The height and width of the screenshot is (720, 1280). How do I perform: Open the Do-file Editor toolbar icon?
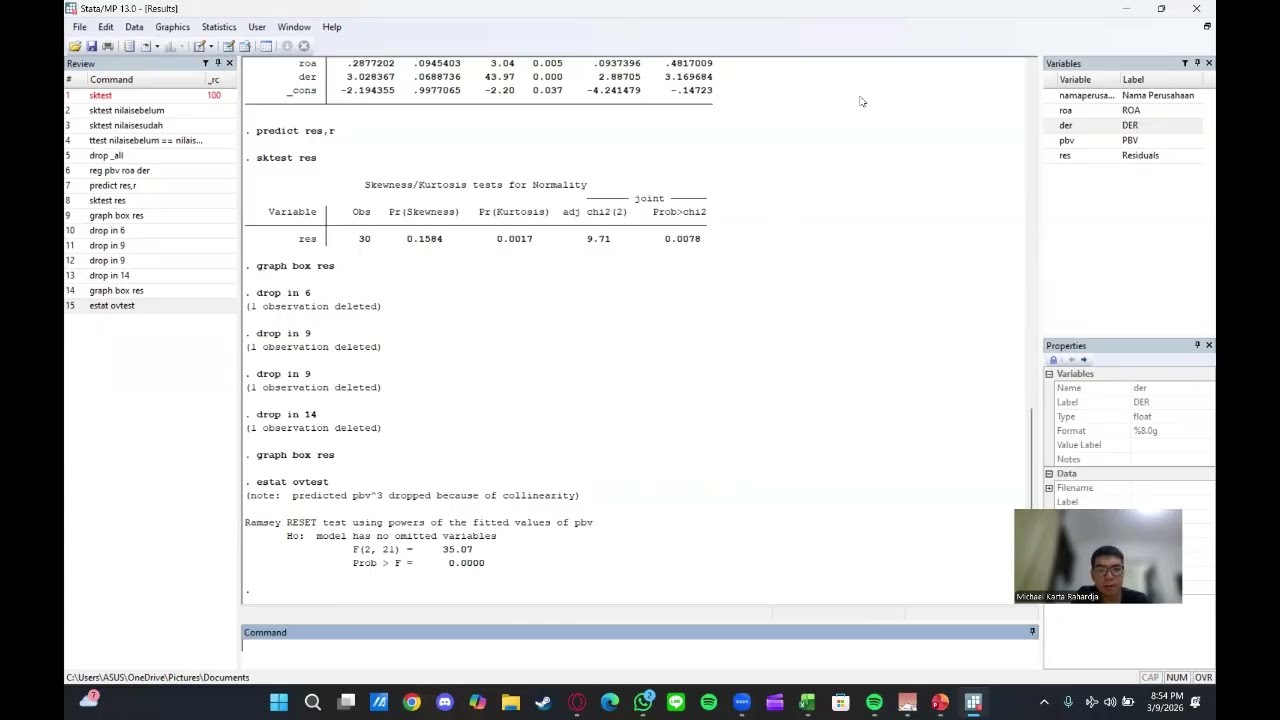coord(199,46)
